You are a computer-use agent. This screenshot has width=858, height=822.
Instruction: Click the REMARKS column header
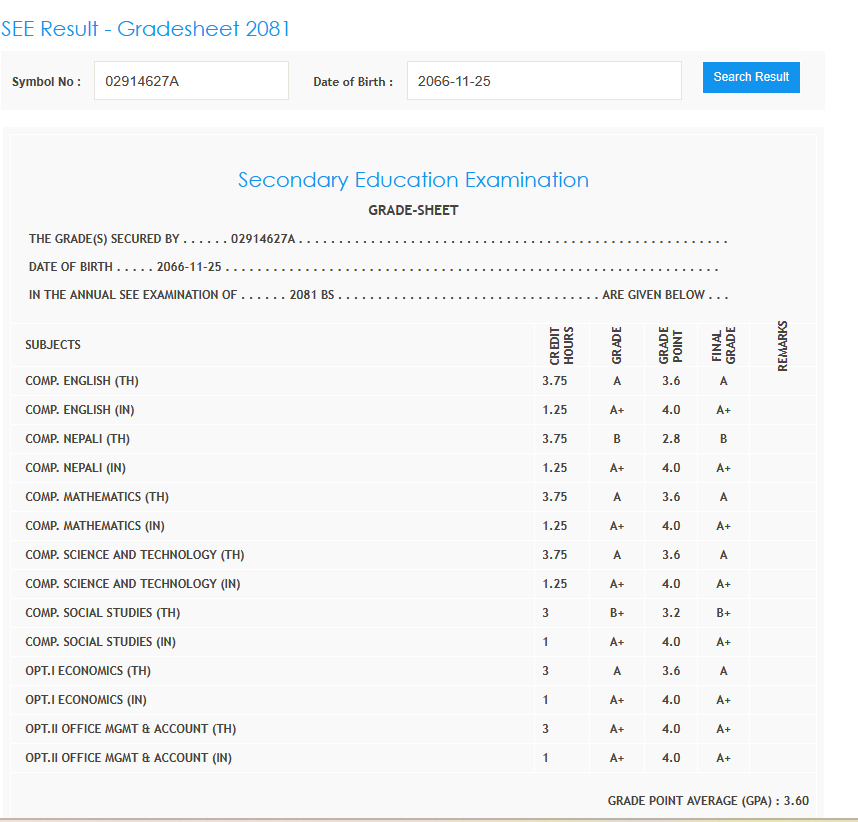tap(782, 345)
